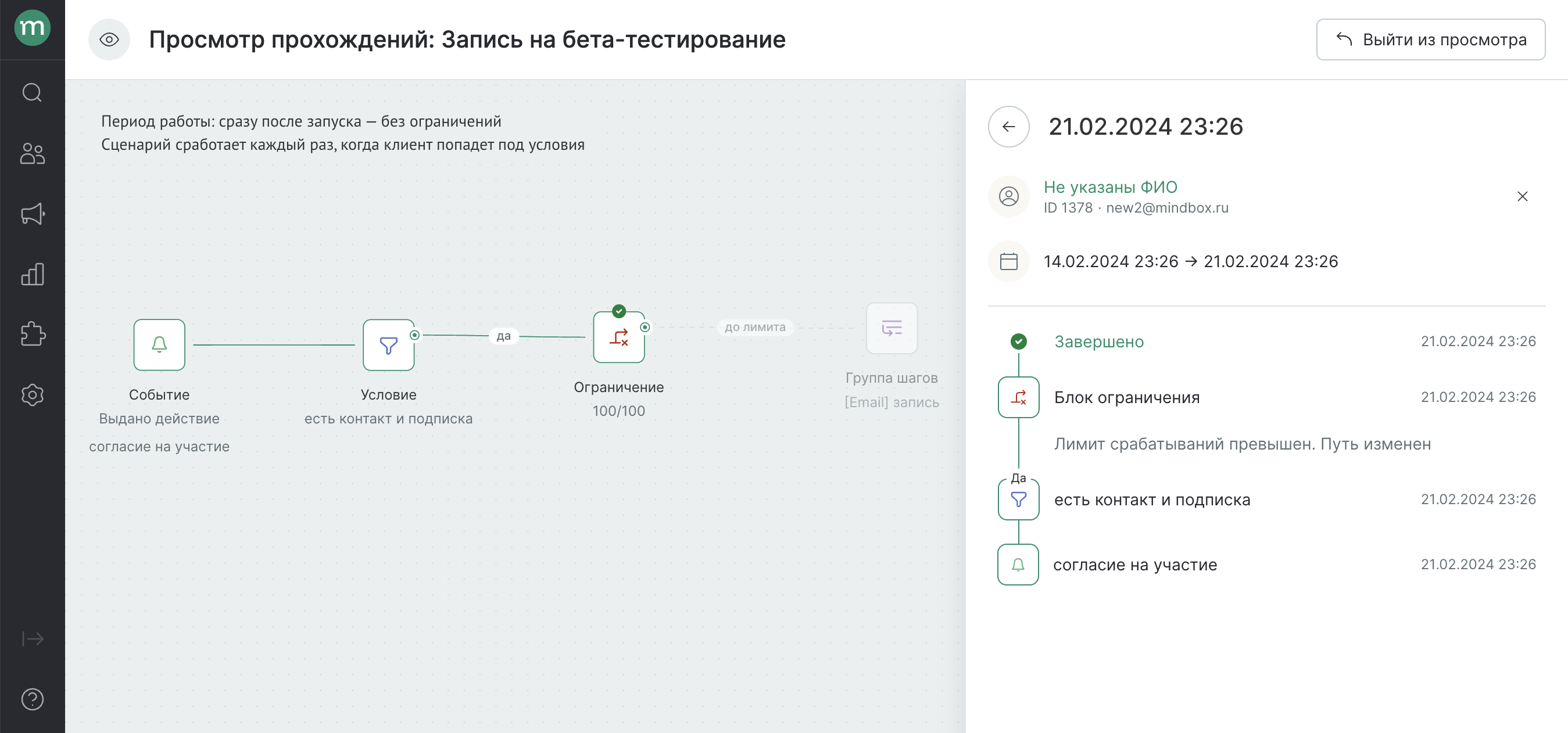The image size is (1568, 733).
Task: Open settings gear in sidebar
Action: (33, 395)
